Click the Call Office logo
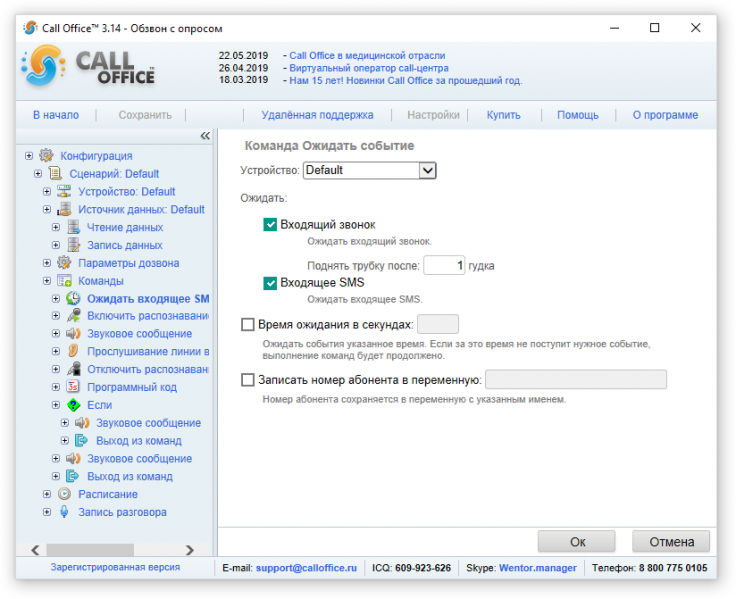 coord(88,67)
